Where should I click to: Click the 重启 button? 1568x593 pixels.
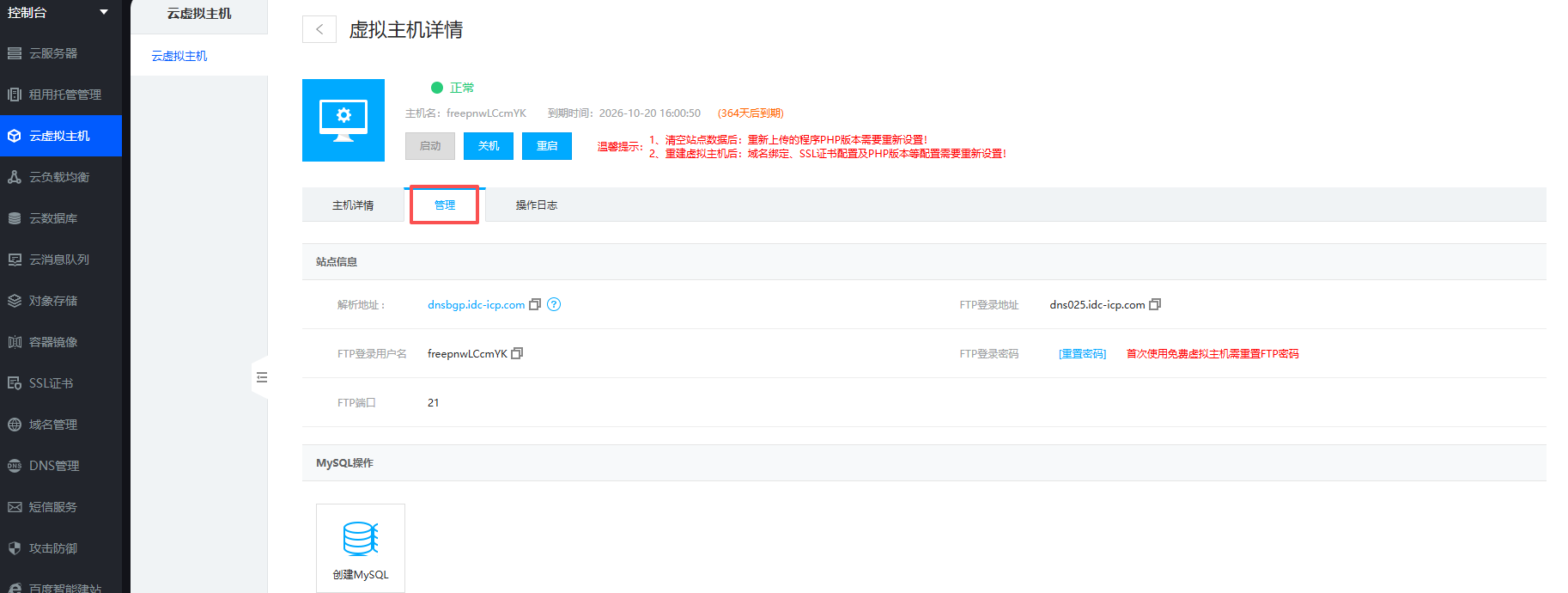pos(547,146)
